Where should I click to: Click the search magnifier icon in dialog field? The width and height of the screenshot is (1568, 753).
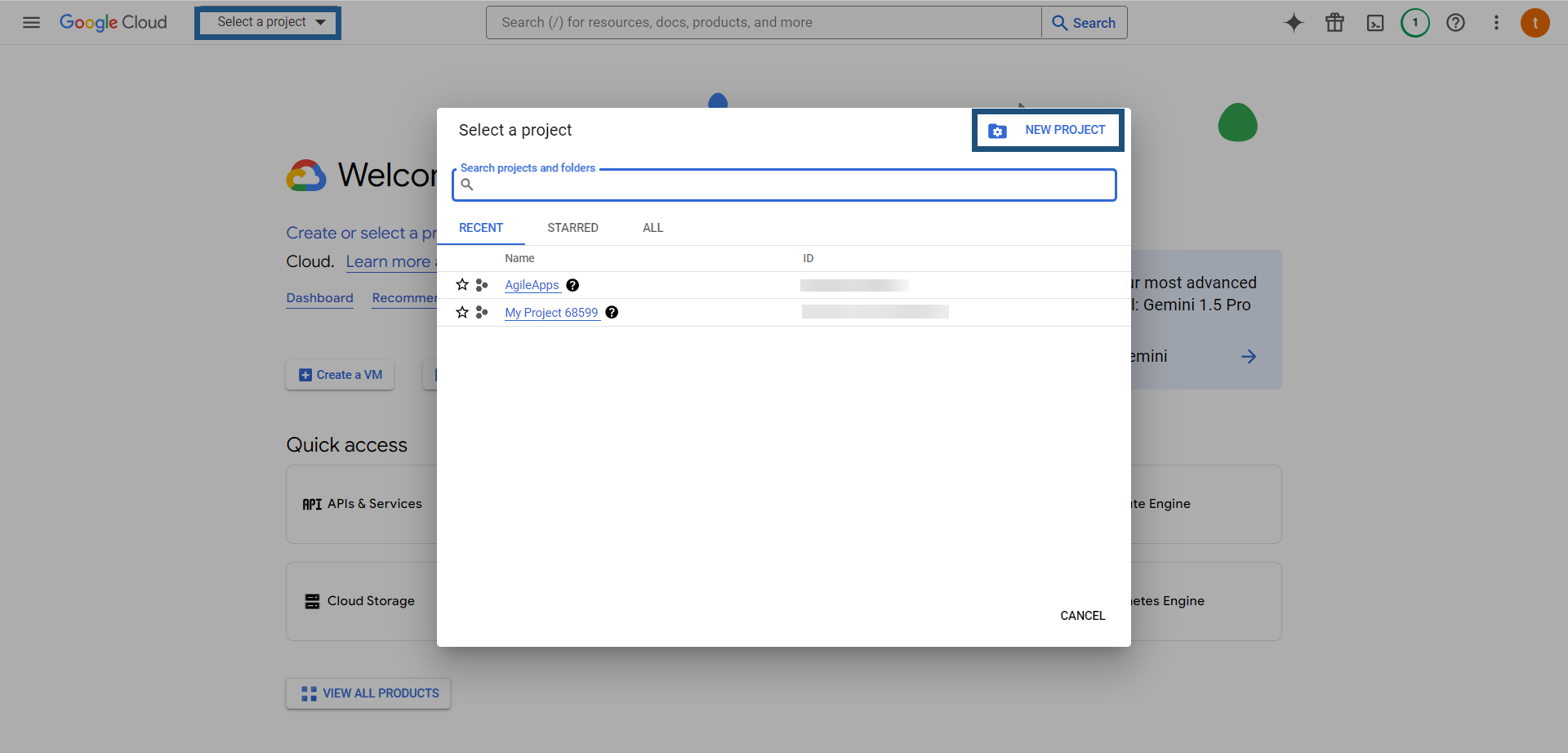tap(467, 185)
